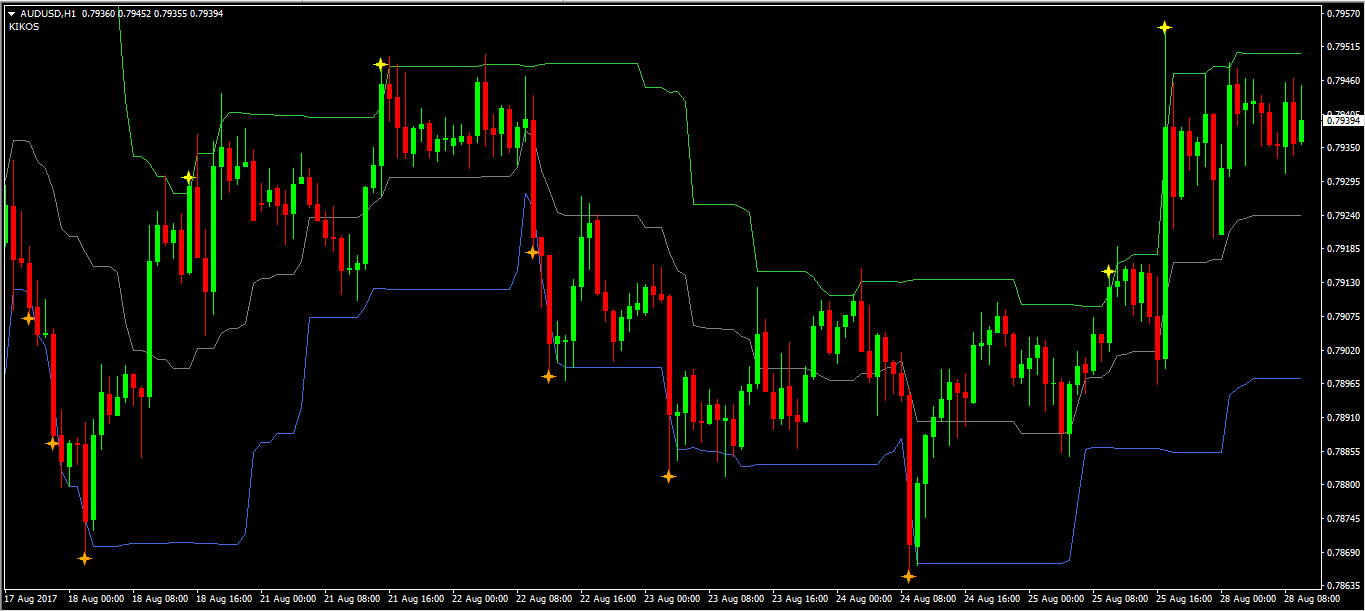The height and width of the screenshot is (611, 1365).
Task: Click yellow star near the 18 Aug 16:00 candles
Action: (189, 177)
